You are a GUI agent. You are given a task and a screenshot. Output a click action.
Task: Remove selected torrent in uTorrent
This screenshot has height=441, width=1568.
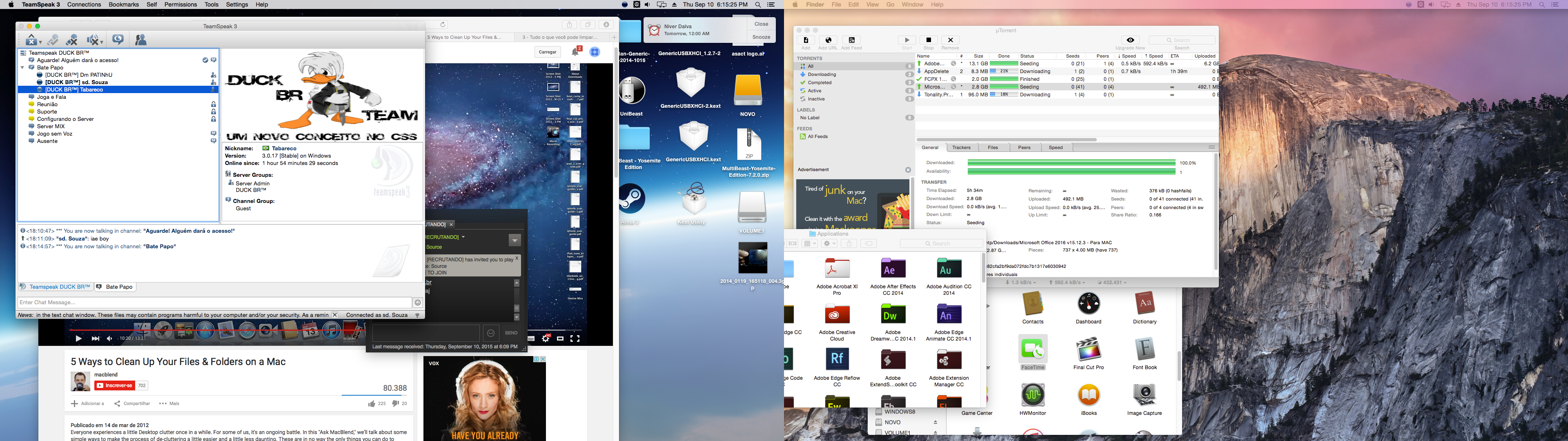pos(950,40)
